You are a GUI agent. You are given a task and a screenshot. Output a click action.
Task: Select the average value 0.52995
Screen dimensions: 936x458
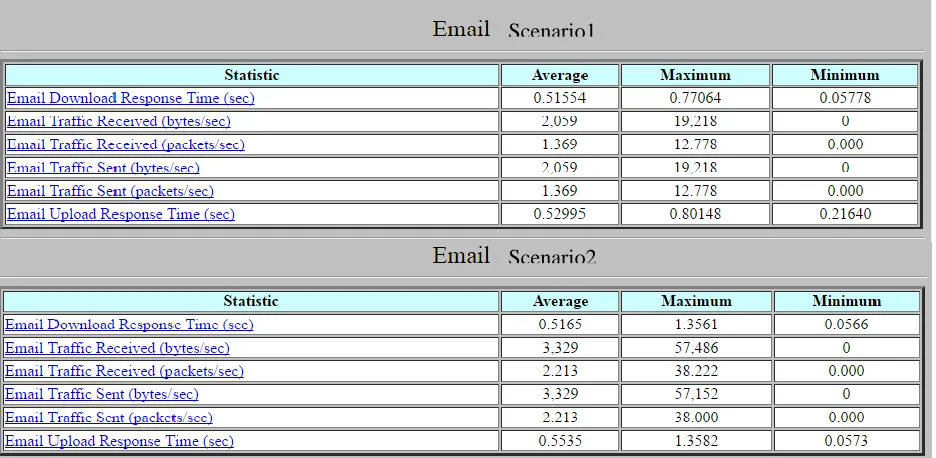pyautogui.click(x=560, y=214)
